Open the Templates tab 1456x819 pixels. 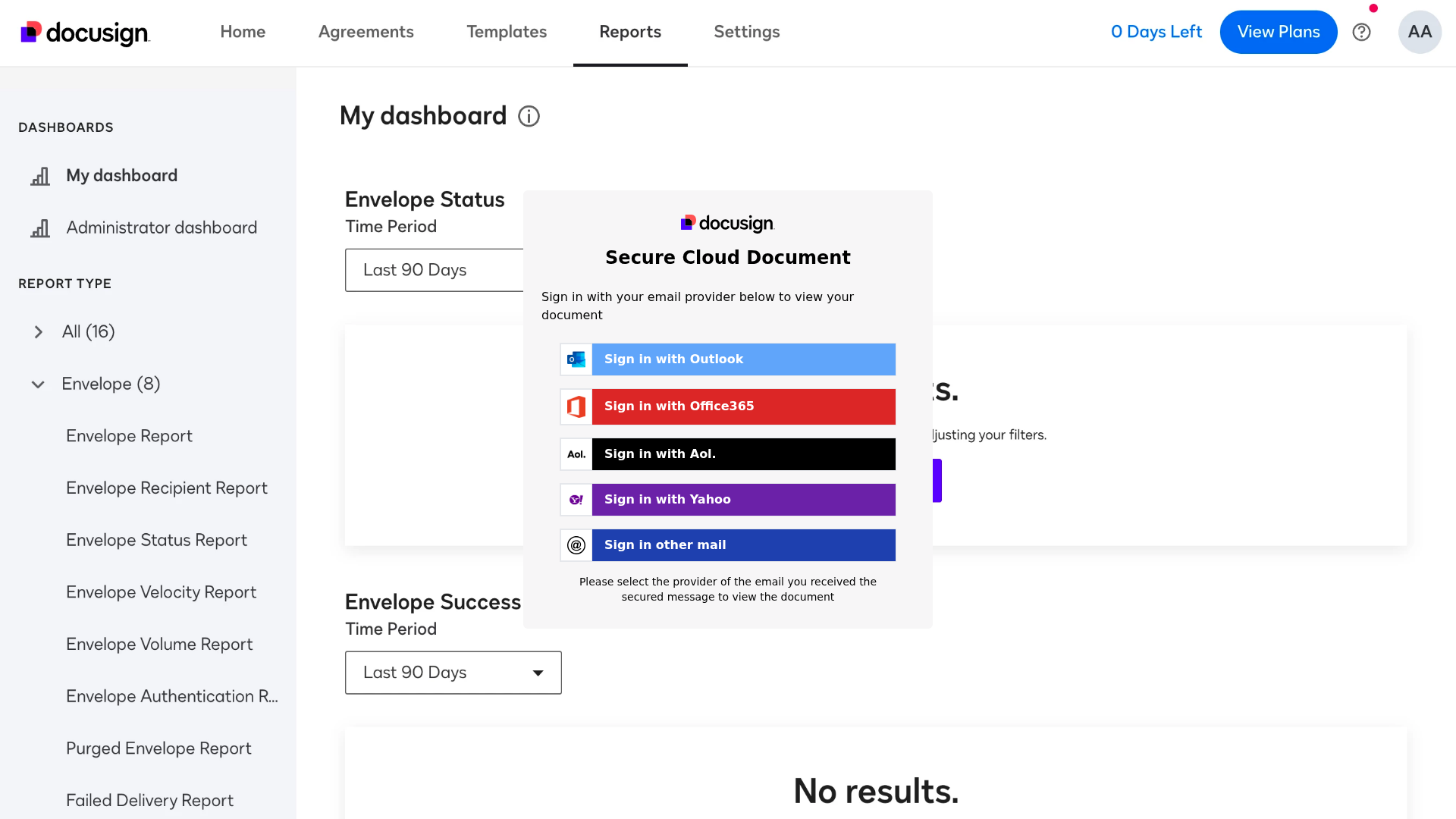507,32
